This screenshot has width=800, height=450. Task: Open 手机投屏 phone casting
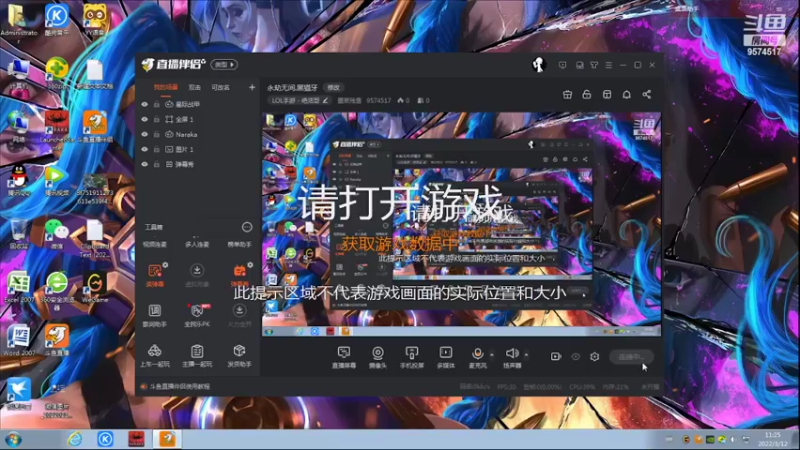[x=412, y=357]
